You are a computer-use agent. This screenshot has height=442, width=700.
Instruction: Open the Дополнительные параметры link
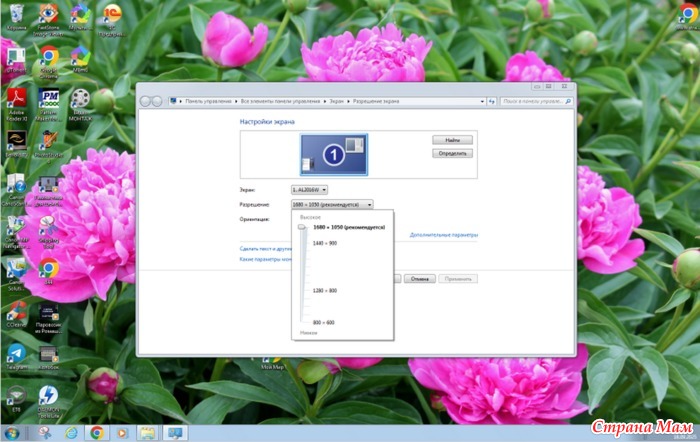coord(443,235)
